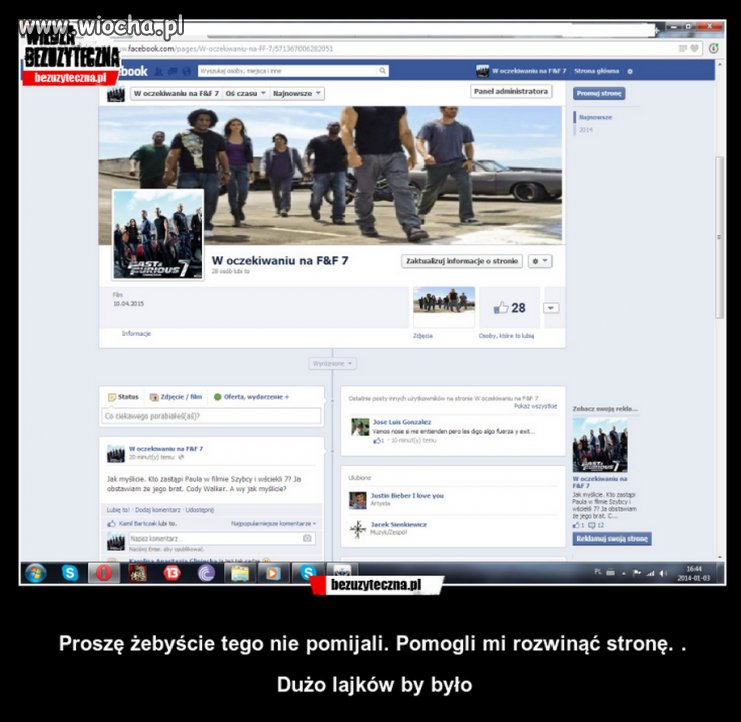
Task: Open the Informacje link
Action: (136, 334)
